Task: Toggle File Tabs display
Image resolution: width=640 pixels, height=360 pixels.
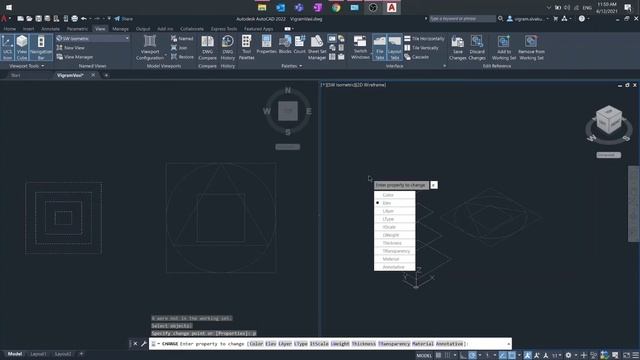Action: click(x=380, y=47)
